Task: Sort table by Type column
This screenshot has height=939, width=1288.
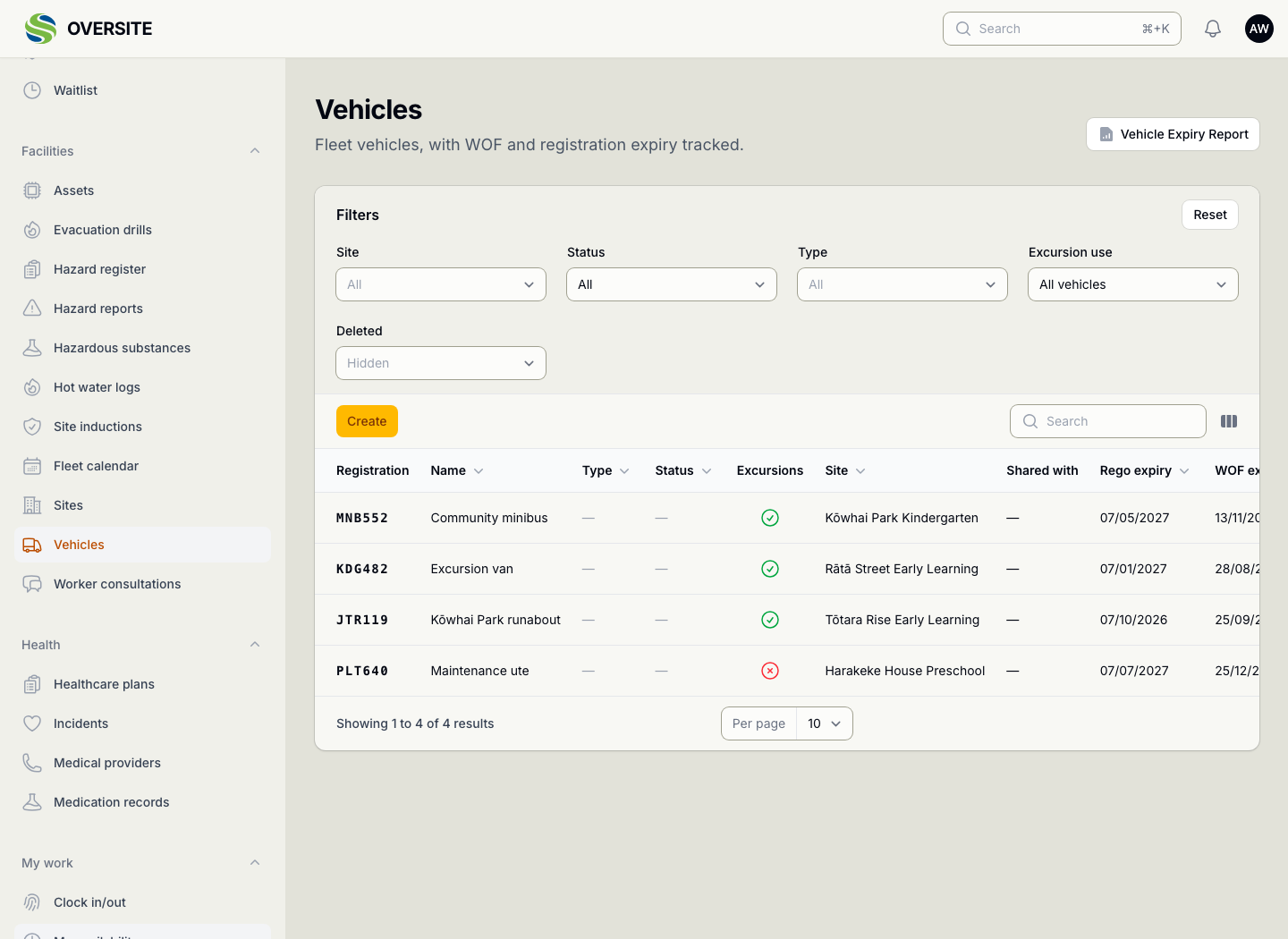Action: [606, 470]
